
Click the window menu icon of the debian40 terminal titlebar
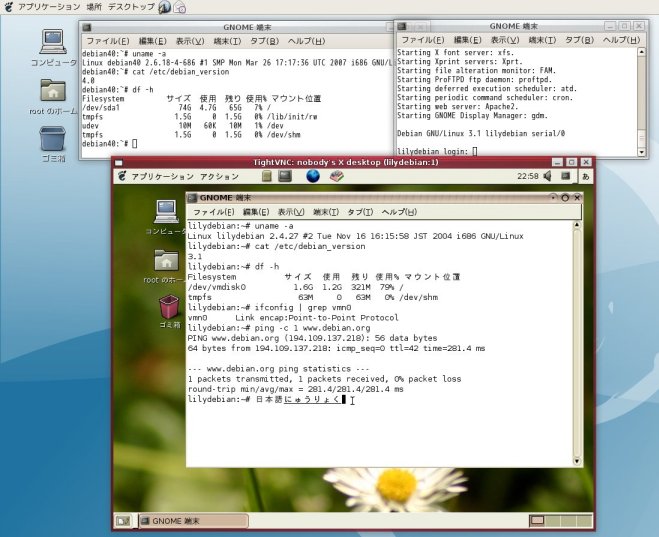tap(87, 27)
